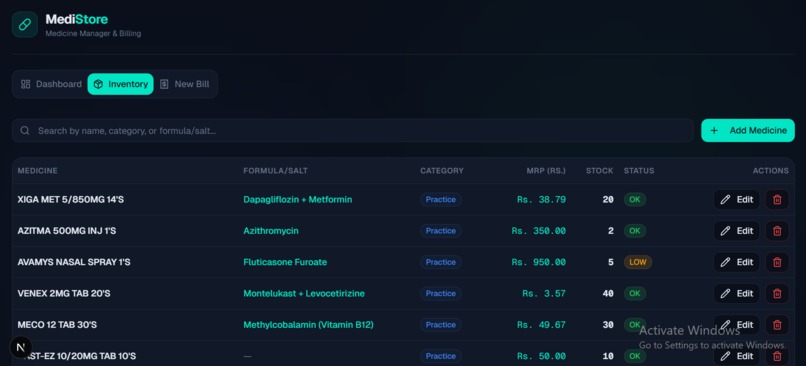Click the round N badge icon
806x366 pixels.
click(x=21, y=347)
